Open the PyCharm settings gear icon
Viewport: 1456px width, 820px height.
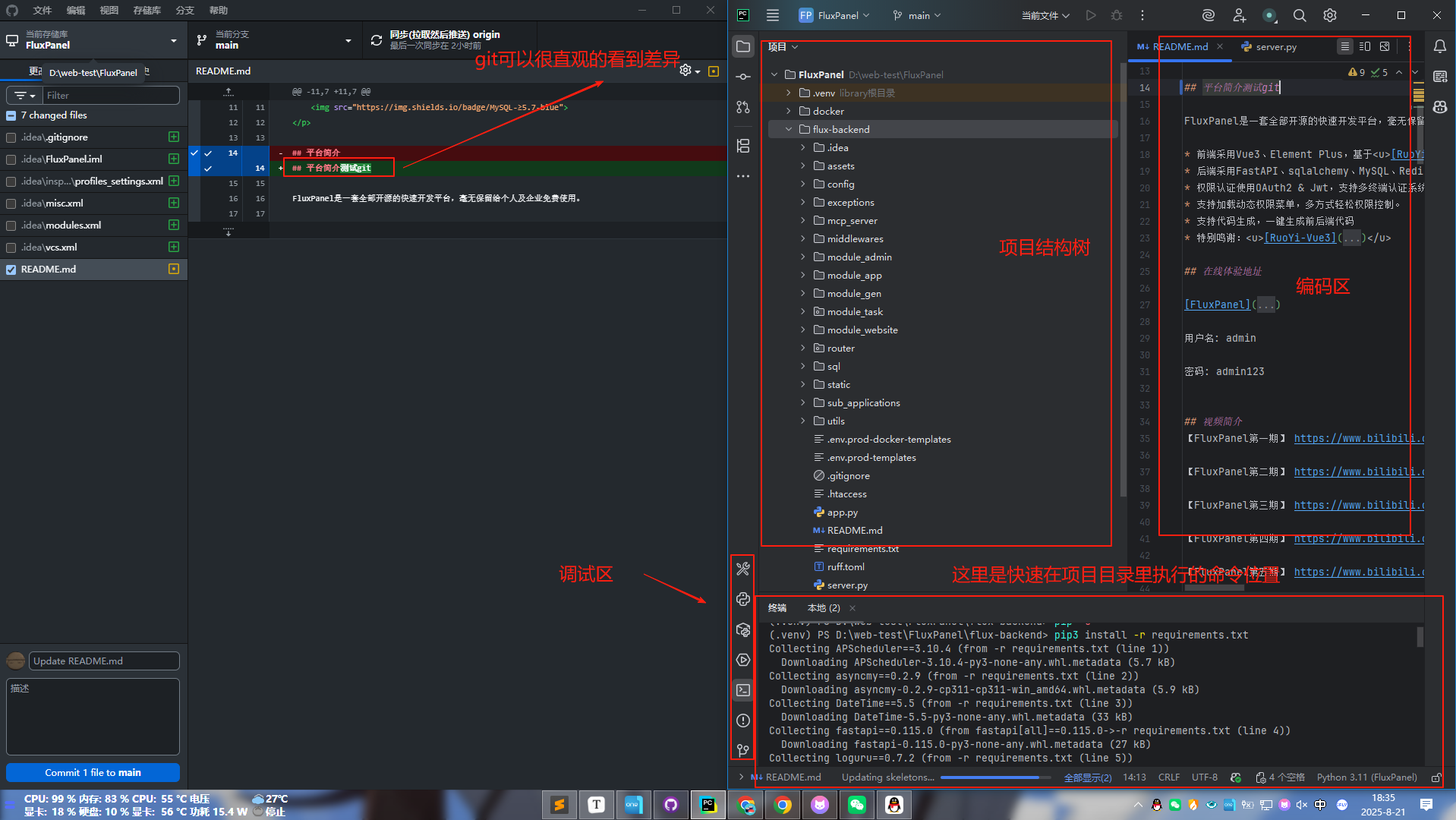(x=1330, y=15)
